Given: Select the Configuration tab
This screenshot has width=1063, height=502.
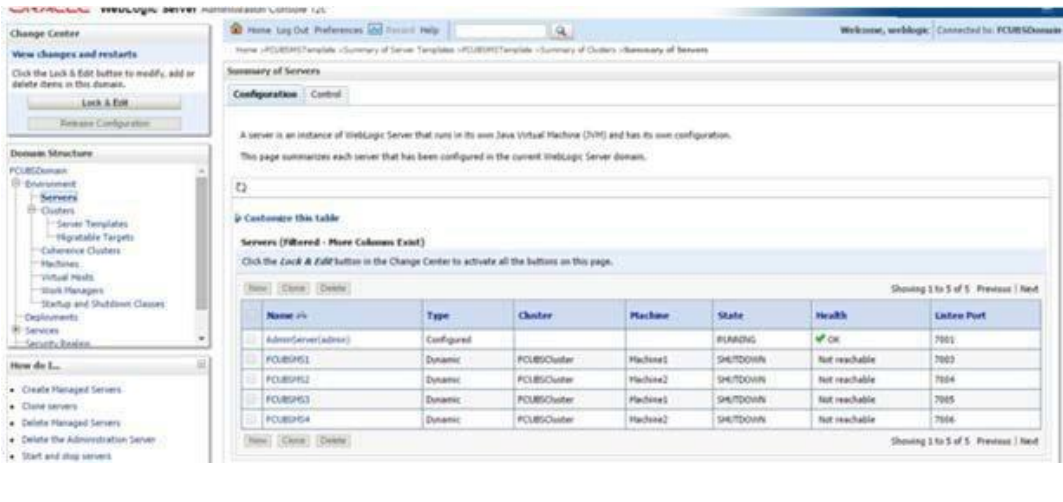Looking at the screenshot, I should (x=265, y=95).
